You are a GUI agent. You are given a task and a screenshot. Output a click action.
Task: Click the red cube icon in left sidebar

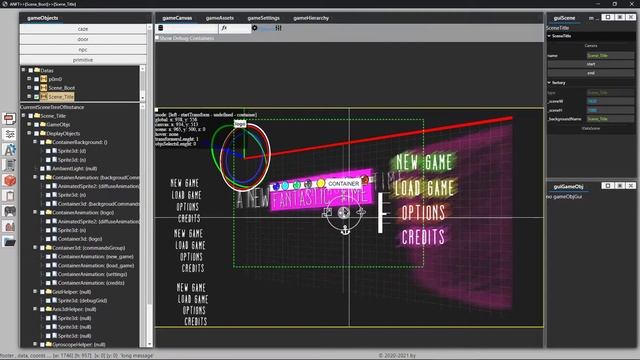[x=9, y=180]
